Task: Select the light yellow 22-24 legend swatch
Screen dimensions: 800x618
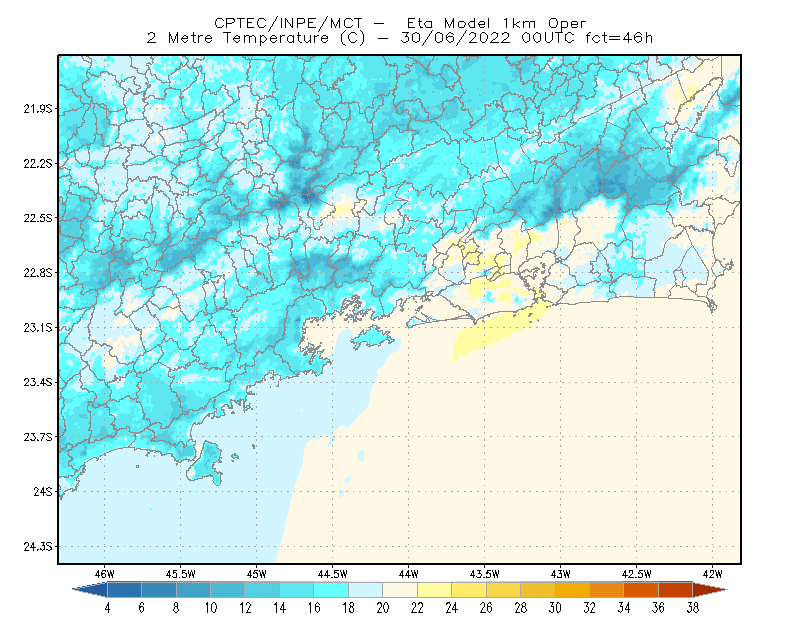Action: click(435, 590)
